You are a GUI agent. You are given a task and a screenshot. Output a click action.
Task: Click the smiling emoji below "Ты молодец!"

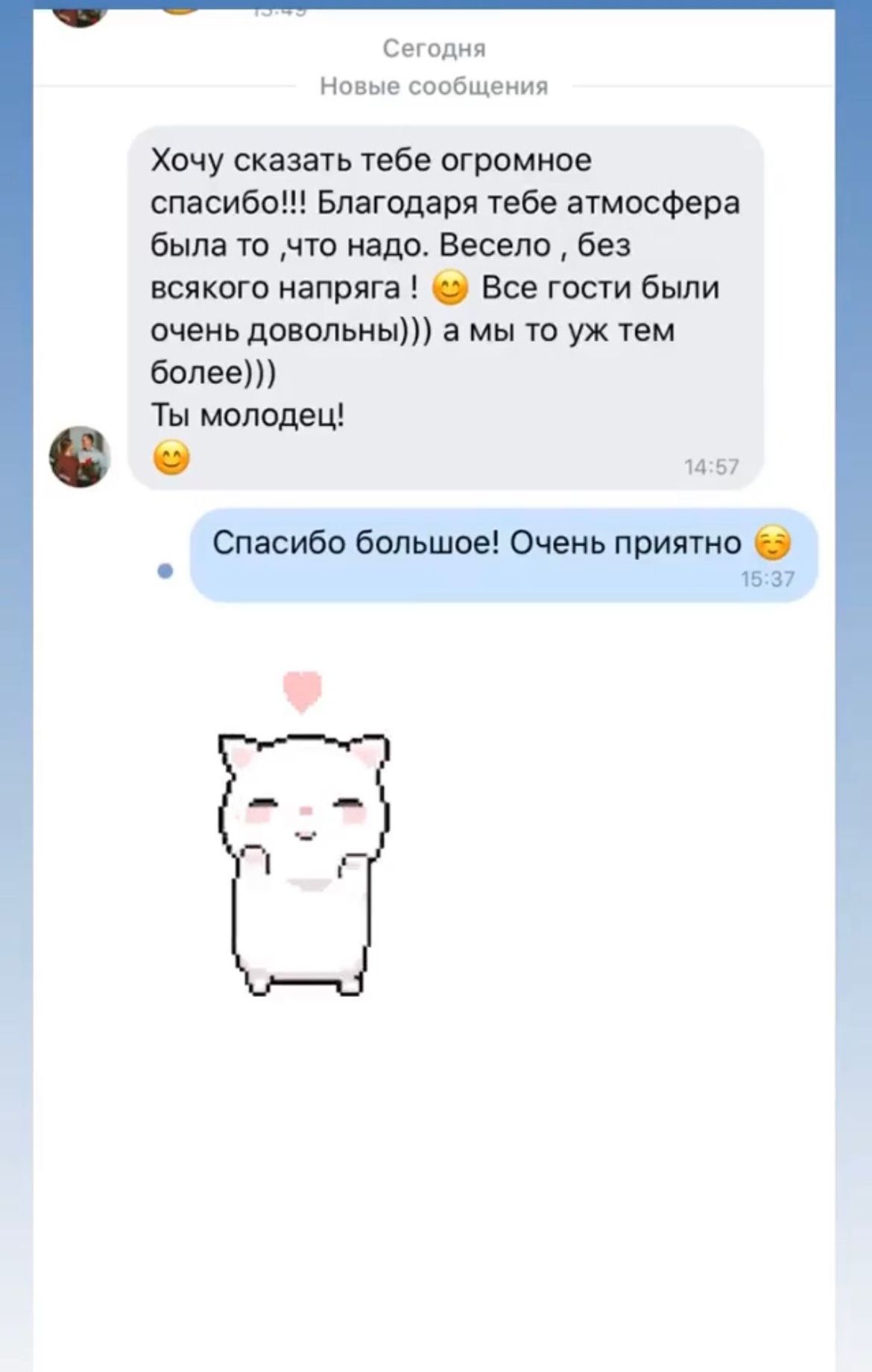coord(171,457)
